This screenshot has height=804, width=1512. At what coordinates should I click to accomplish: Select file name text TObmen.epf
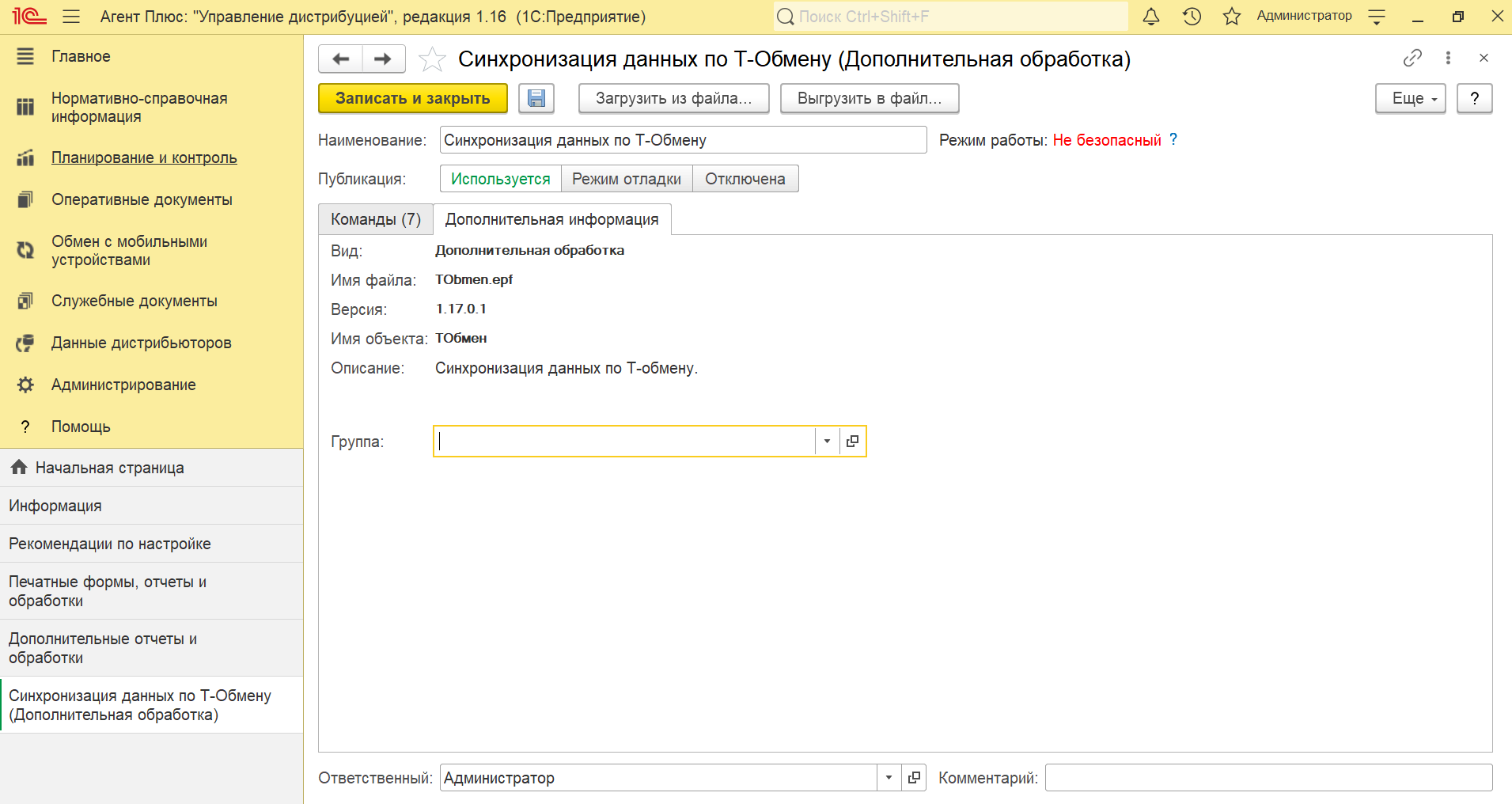coord(474,279)
